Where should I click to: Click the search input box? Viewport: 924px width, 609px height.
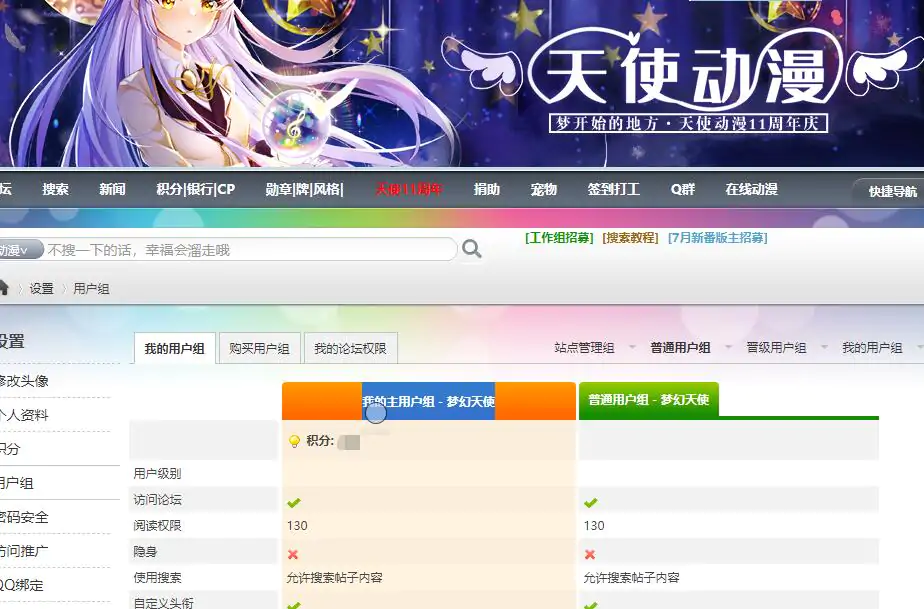tap(250, 250)
